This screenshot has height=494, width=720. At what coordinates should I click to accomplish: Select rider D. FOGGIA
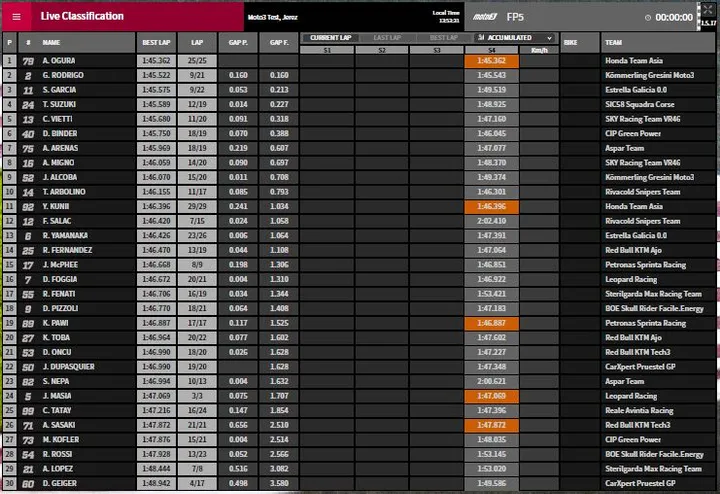coord(60,280)
